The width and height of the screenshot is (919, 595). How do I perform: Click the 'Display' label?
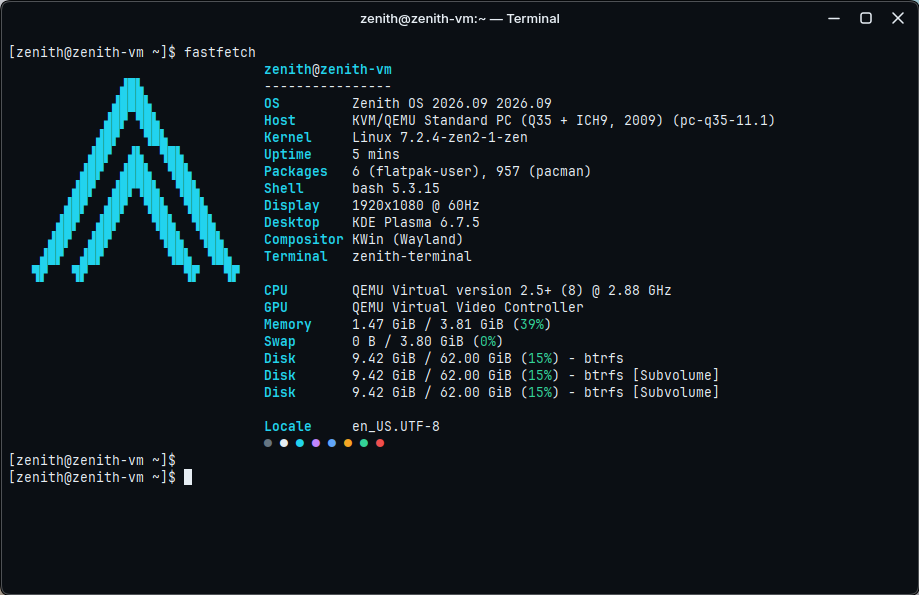click(292, 205)
